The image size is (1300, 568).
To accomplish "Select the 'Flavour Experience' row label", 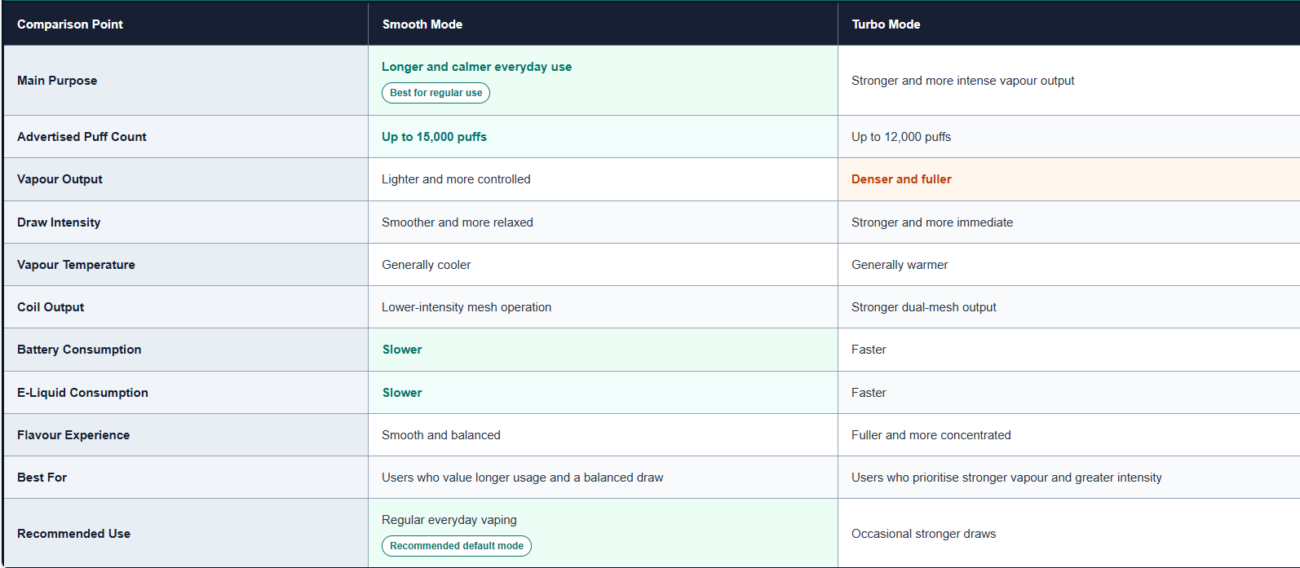I will 74,436.
